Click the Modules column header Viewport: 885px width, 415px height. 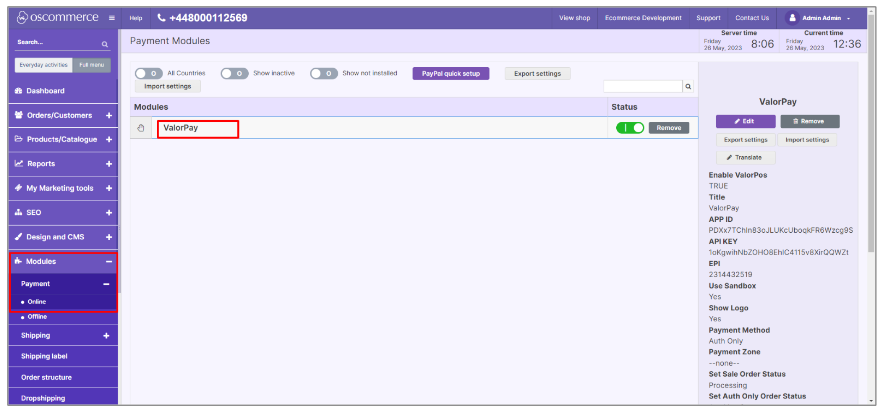[151, 107]
